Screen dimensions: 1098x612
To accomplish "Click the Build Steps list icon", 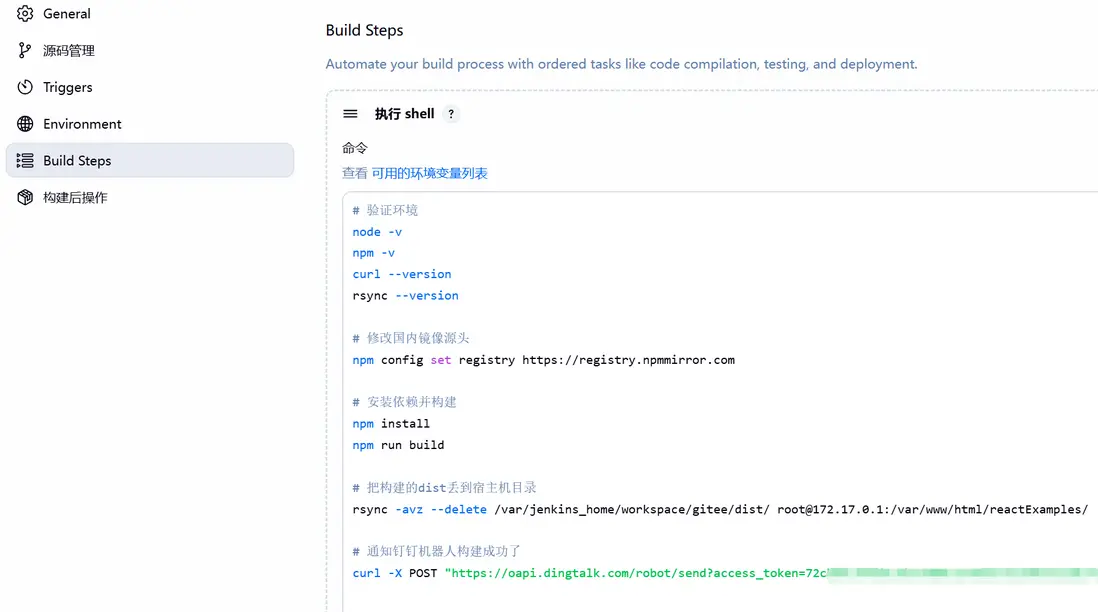I will (x=25, y=161).
